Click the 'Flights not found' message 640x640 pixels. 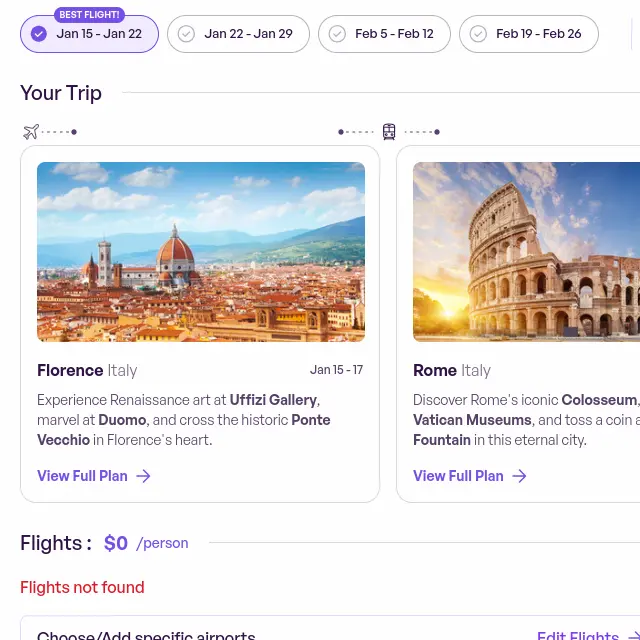tap(82, 587)
